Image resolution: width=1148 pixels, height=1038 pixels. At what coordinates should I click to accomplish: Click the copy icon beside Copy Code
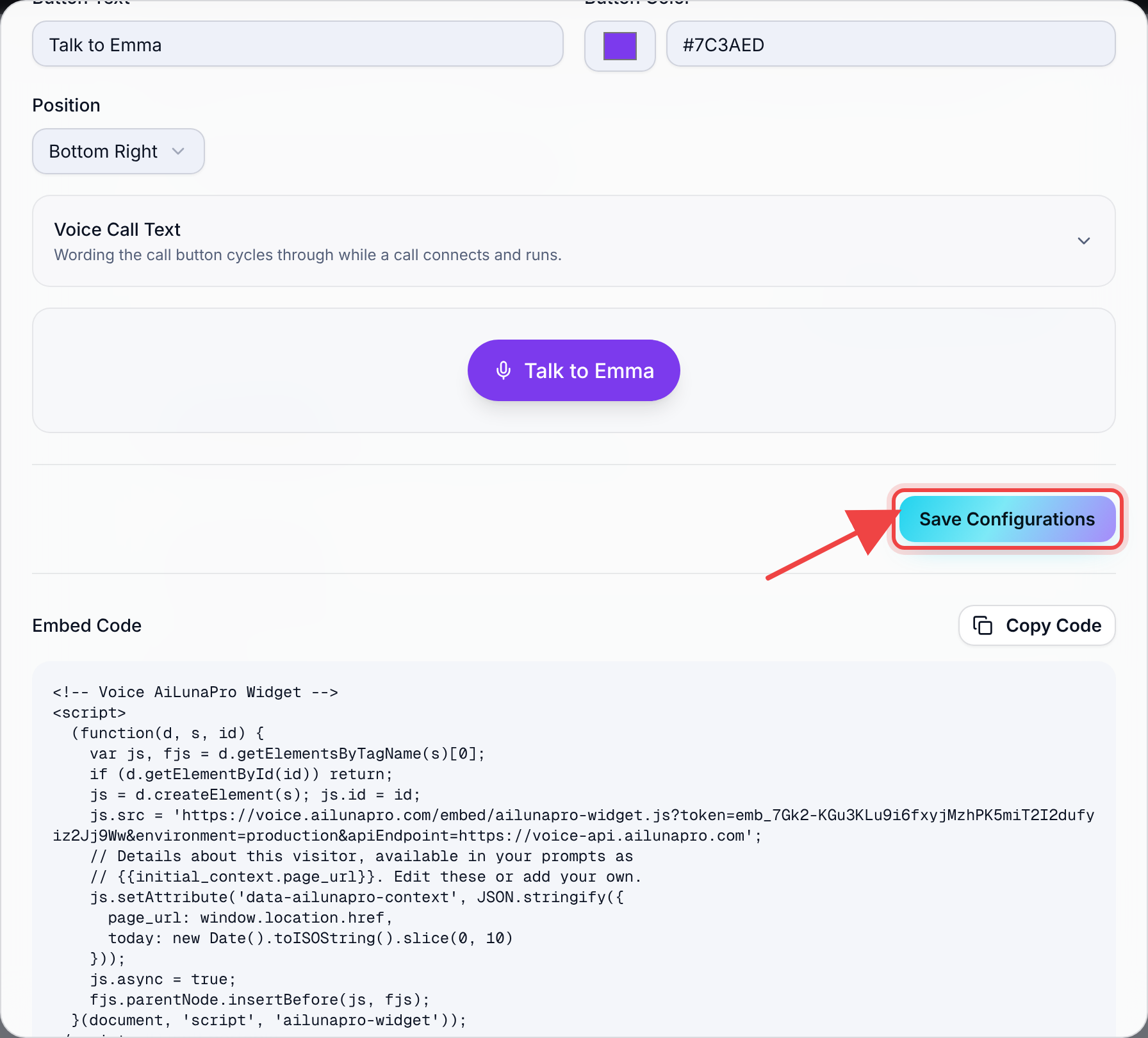pos(983,625)
